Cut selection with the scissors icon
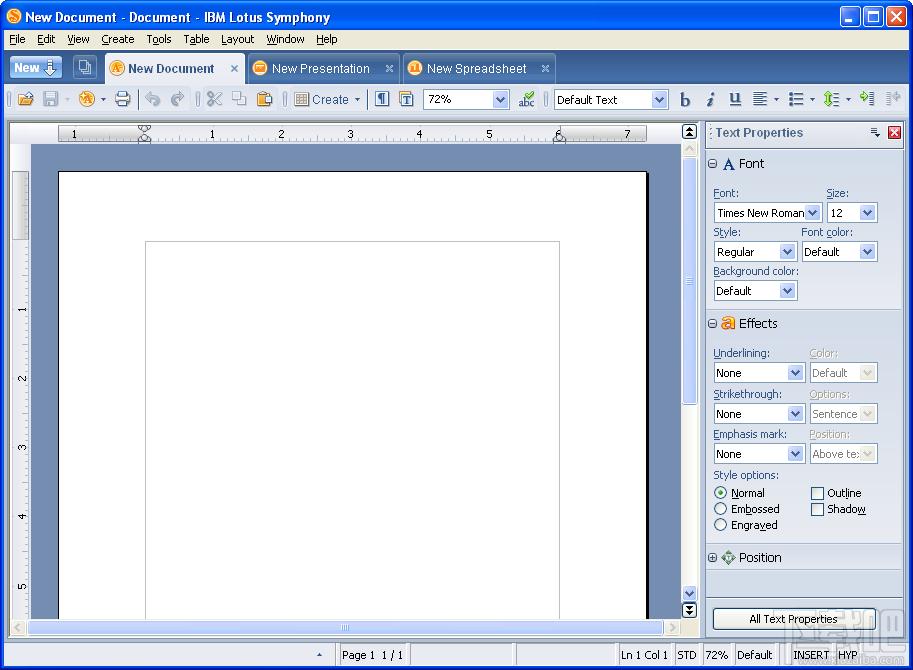 pos(214,99)
